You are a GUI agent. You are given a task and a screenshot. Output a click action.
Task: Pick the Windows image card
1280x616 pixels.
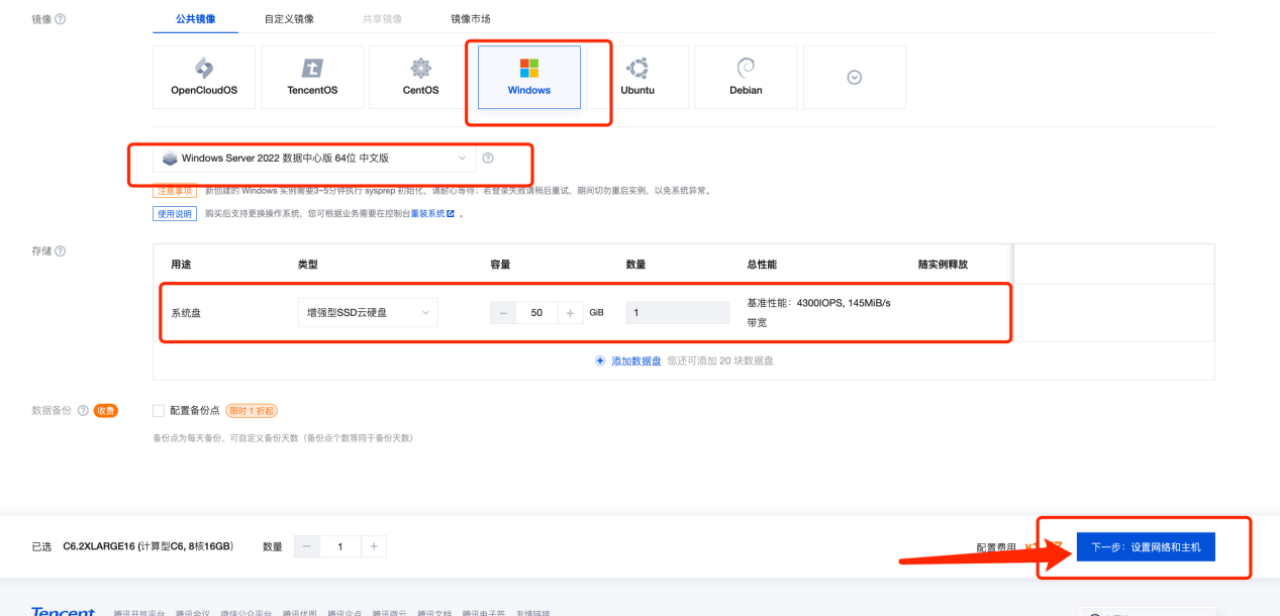coord(529,77)
